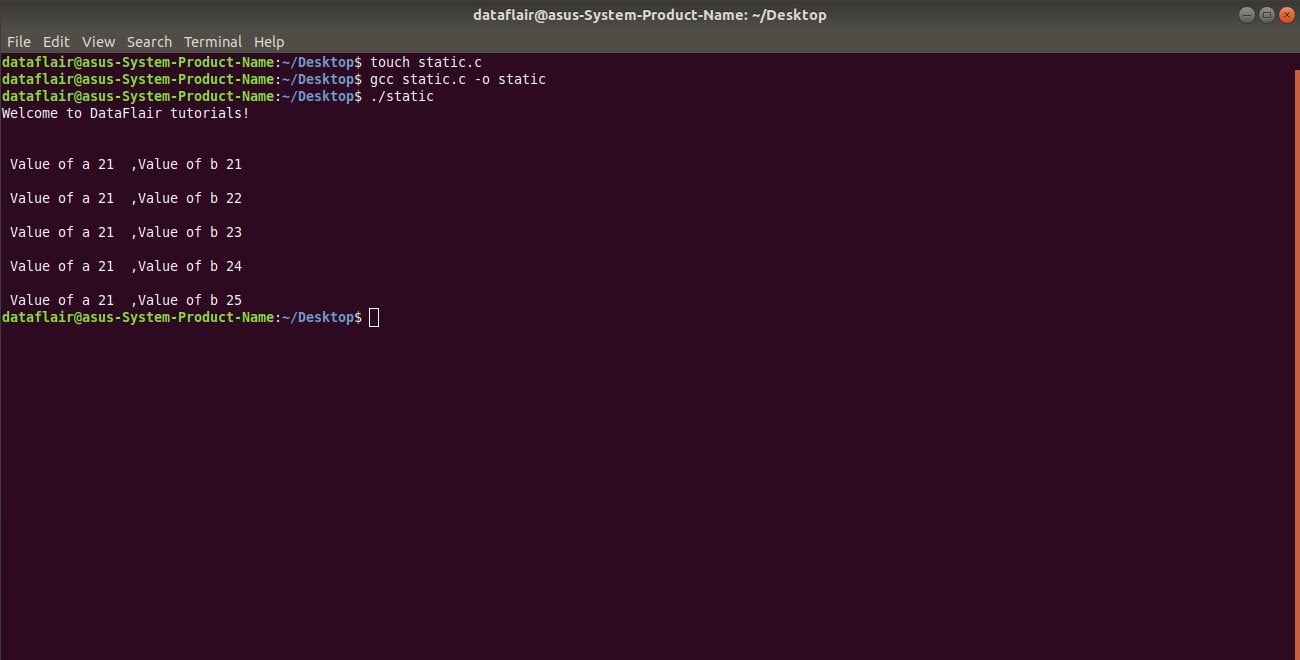1300x660 pixels.
Task: Click the orange close window icon
Action: pos(1285,14)
